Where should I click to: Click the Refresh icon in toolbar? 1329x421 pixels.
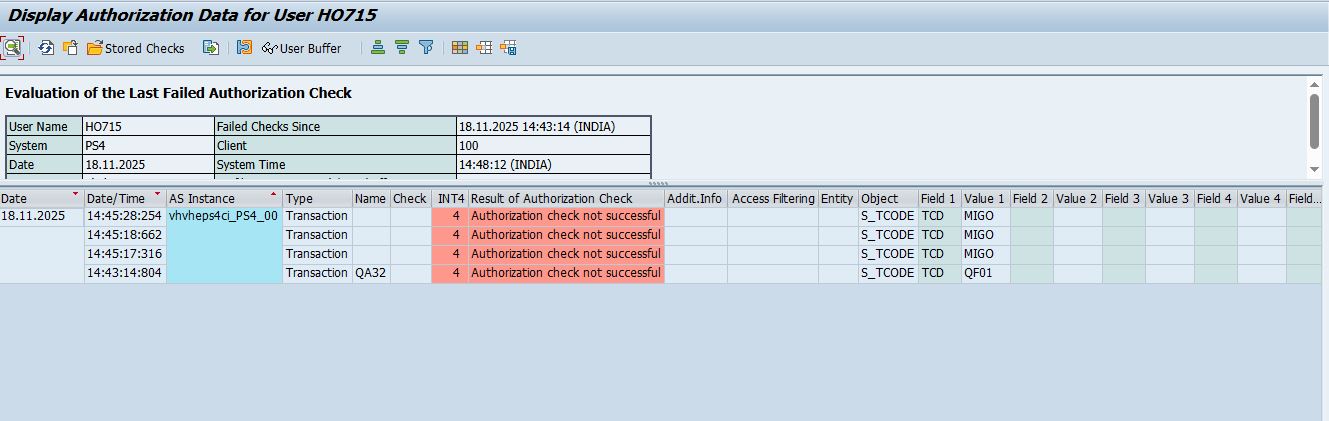tap(46, 47)
